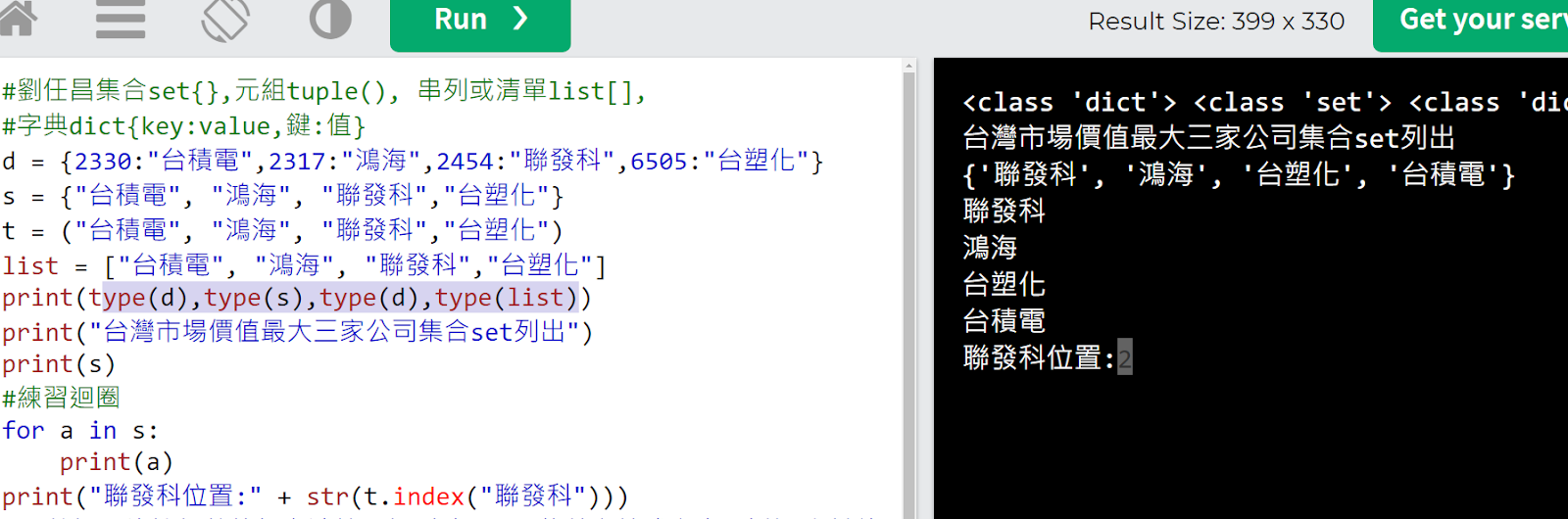Go to the home page icon
Screen dimensions: 1568x519
point(18,19)
